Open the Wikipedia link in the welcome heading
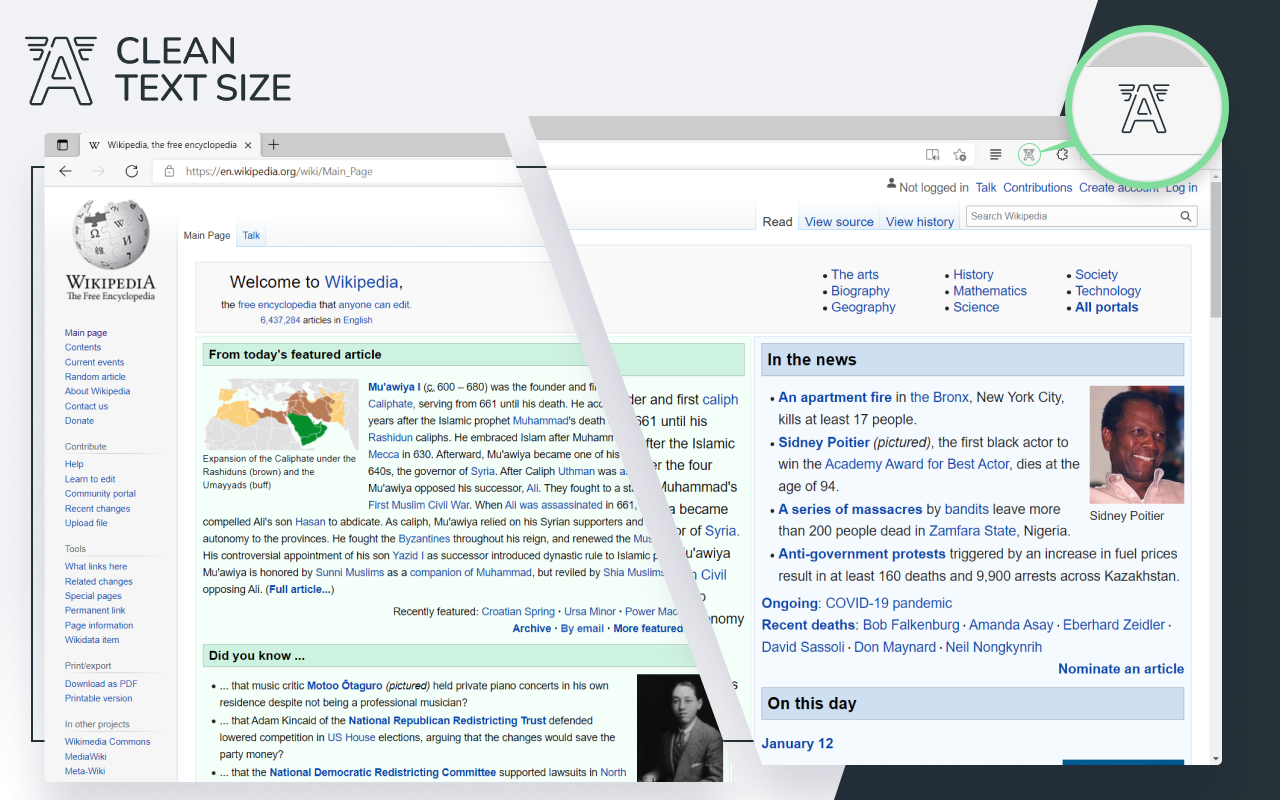The image size is (1280, 800). tap(361, 282)
